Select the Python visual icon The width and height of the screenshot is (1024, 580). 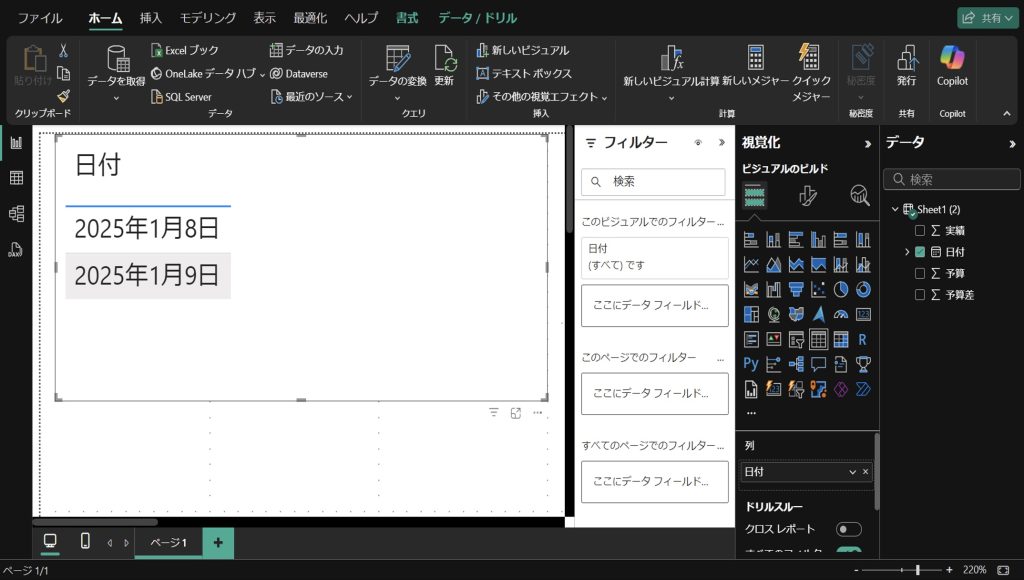coord(751,364)
